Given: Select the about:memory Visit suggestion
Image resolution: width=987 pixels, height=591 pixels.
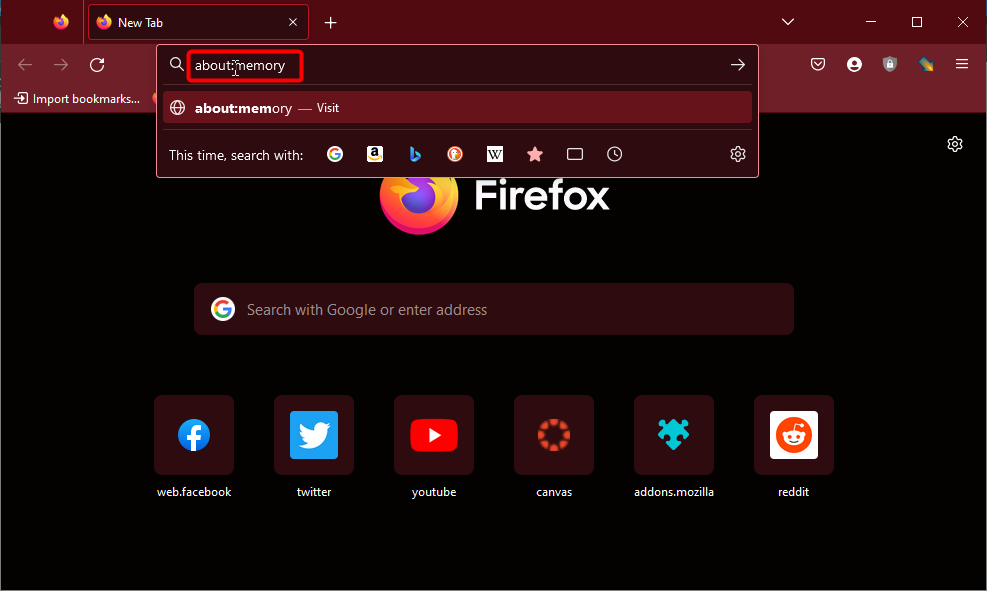Looking at the screenshot, I should pos(457,108).
